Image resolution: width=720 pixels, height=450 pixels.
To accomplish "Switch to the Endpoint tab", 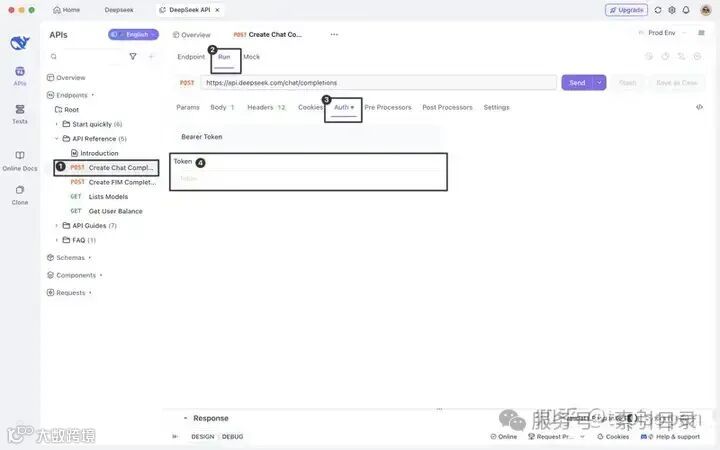I will pos(191,56).
